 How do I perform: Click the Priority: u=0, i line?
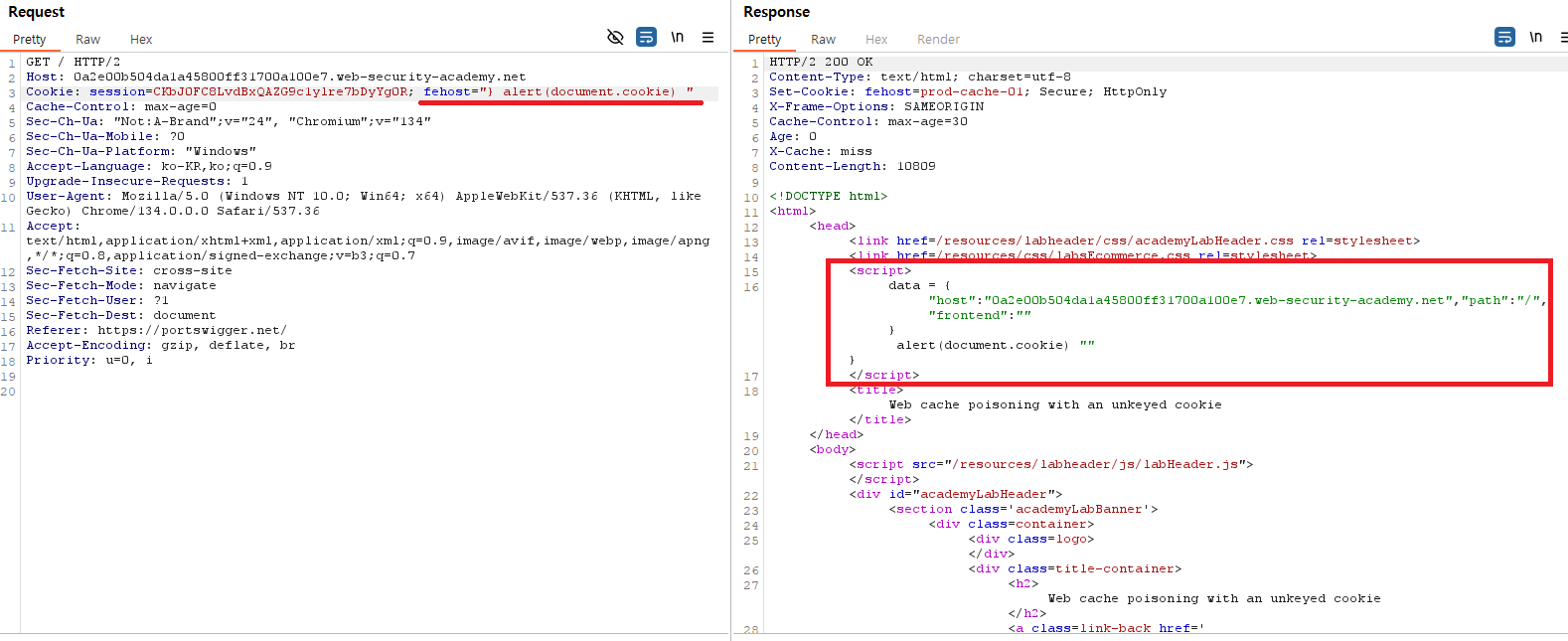click(89, 360)
